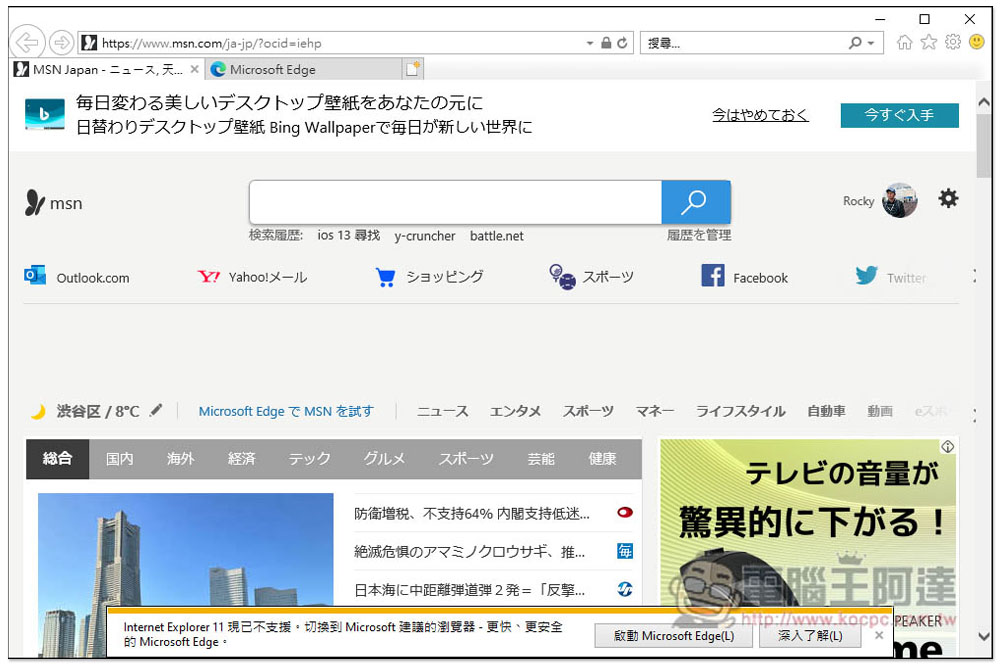View the security lock icon in address bar

tap(606, 43)
